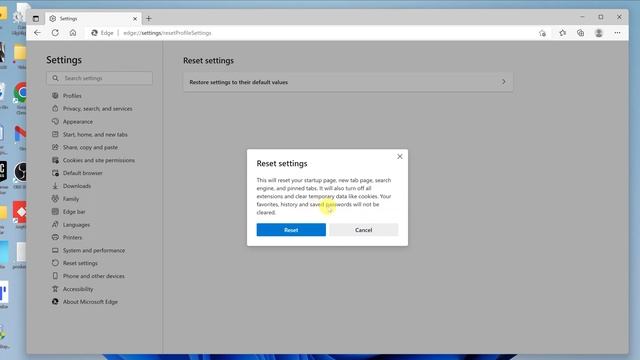
Task: Open the Settings and more ellipsis menu
Action: point(617,33)
